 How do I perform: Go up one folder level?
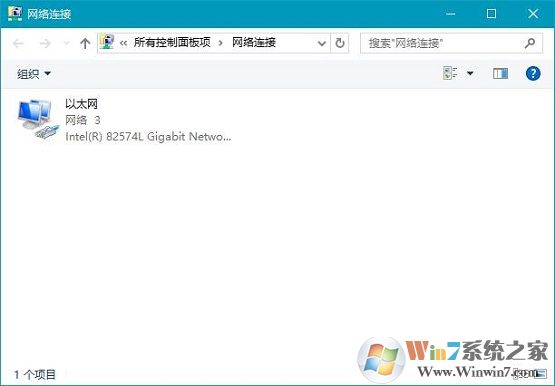click(85, 44)
